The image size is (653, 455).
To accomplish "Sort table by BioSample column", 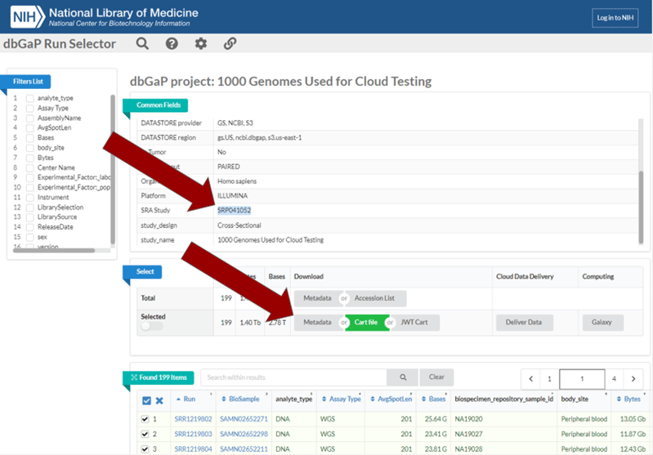I will [x=240, y=399].
